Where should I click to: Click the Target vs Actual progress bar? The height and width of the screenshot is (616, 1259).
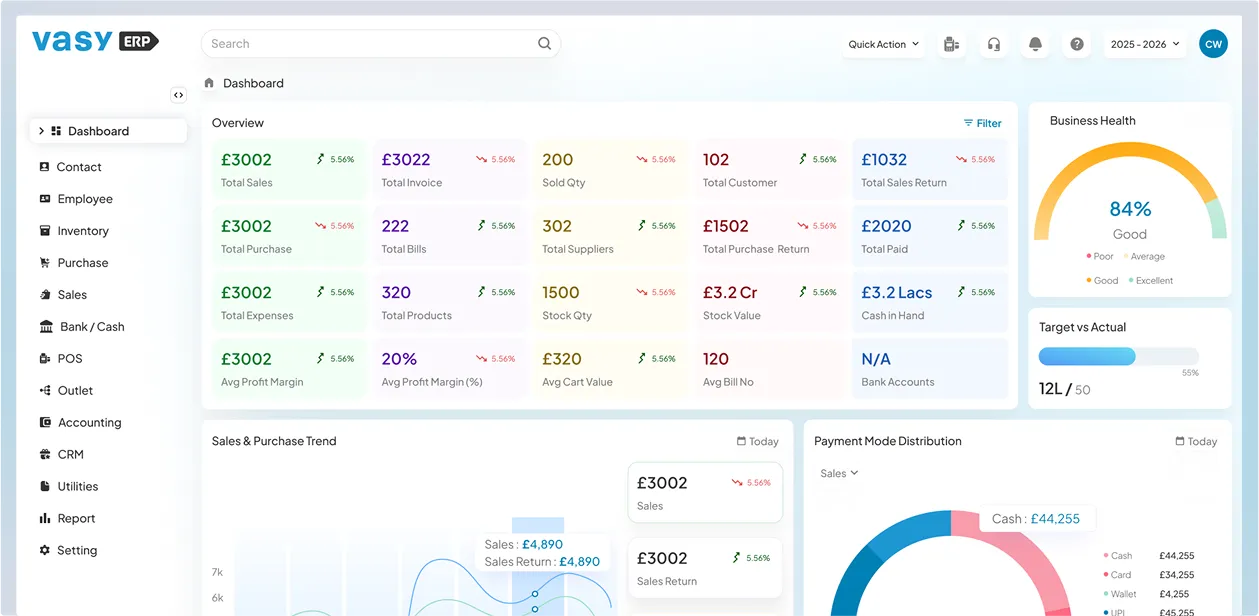click(x=1117, y=356)
